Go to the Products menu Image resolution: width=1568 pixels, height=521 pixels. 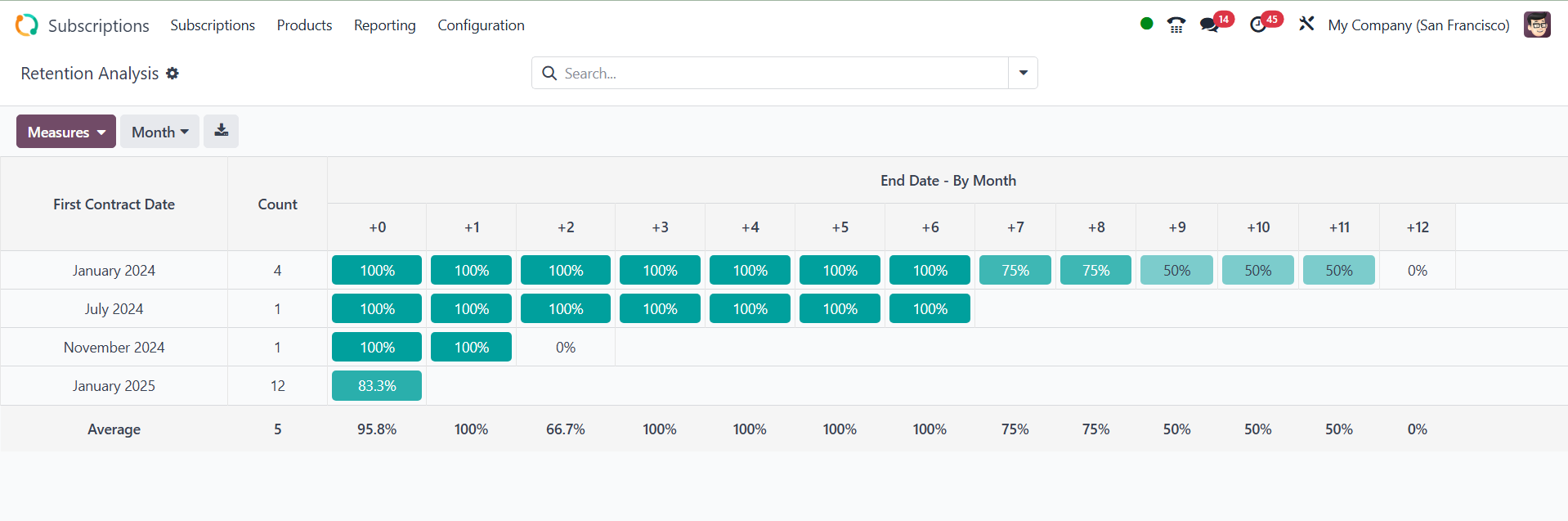304,25
